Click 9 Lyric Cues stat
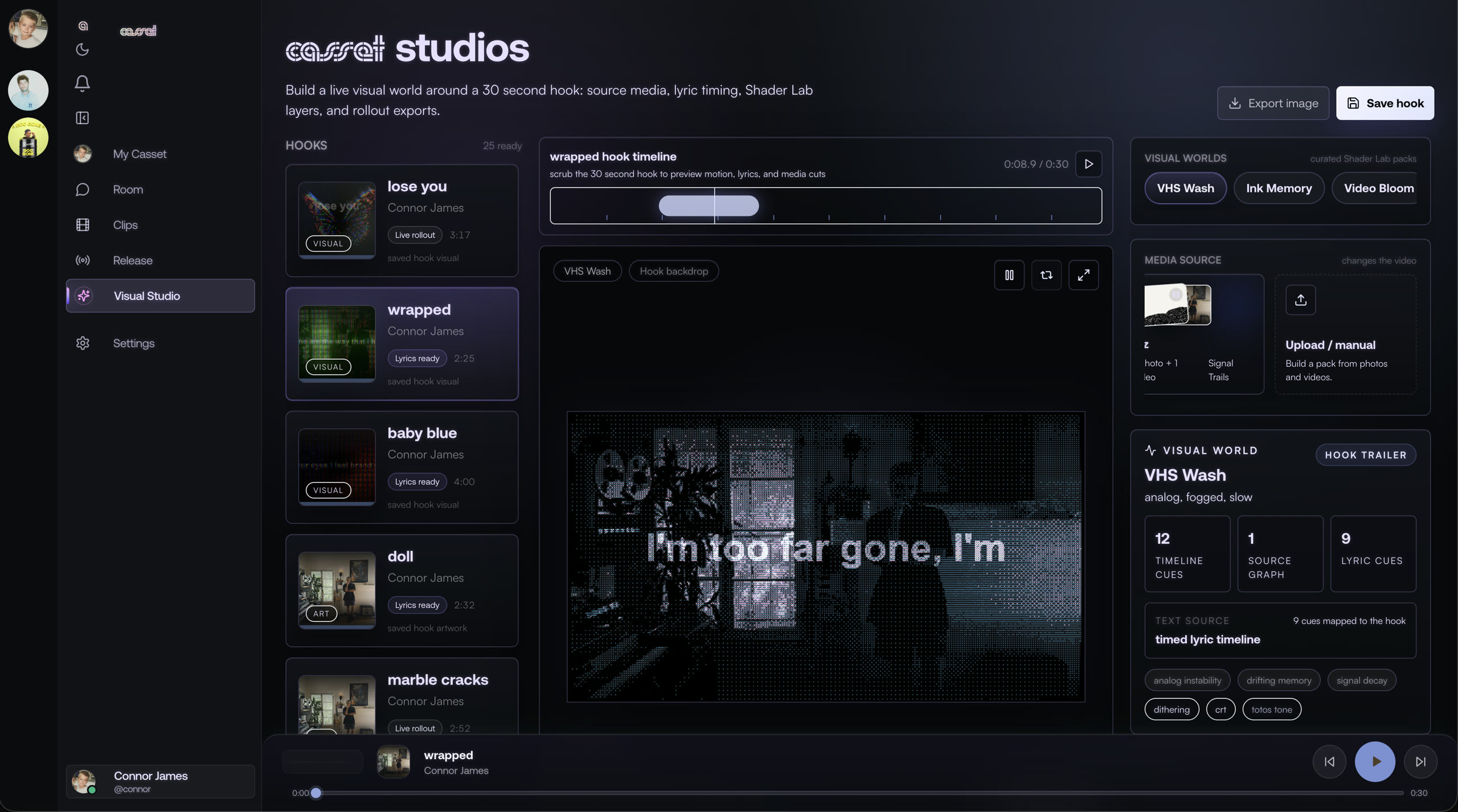The width and height of the screenshot is (1458, 812). coord(1373,554)
